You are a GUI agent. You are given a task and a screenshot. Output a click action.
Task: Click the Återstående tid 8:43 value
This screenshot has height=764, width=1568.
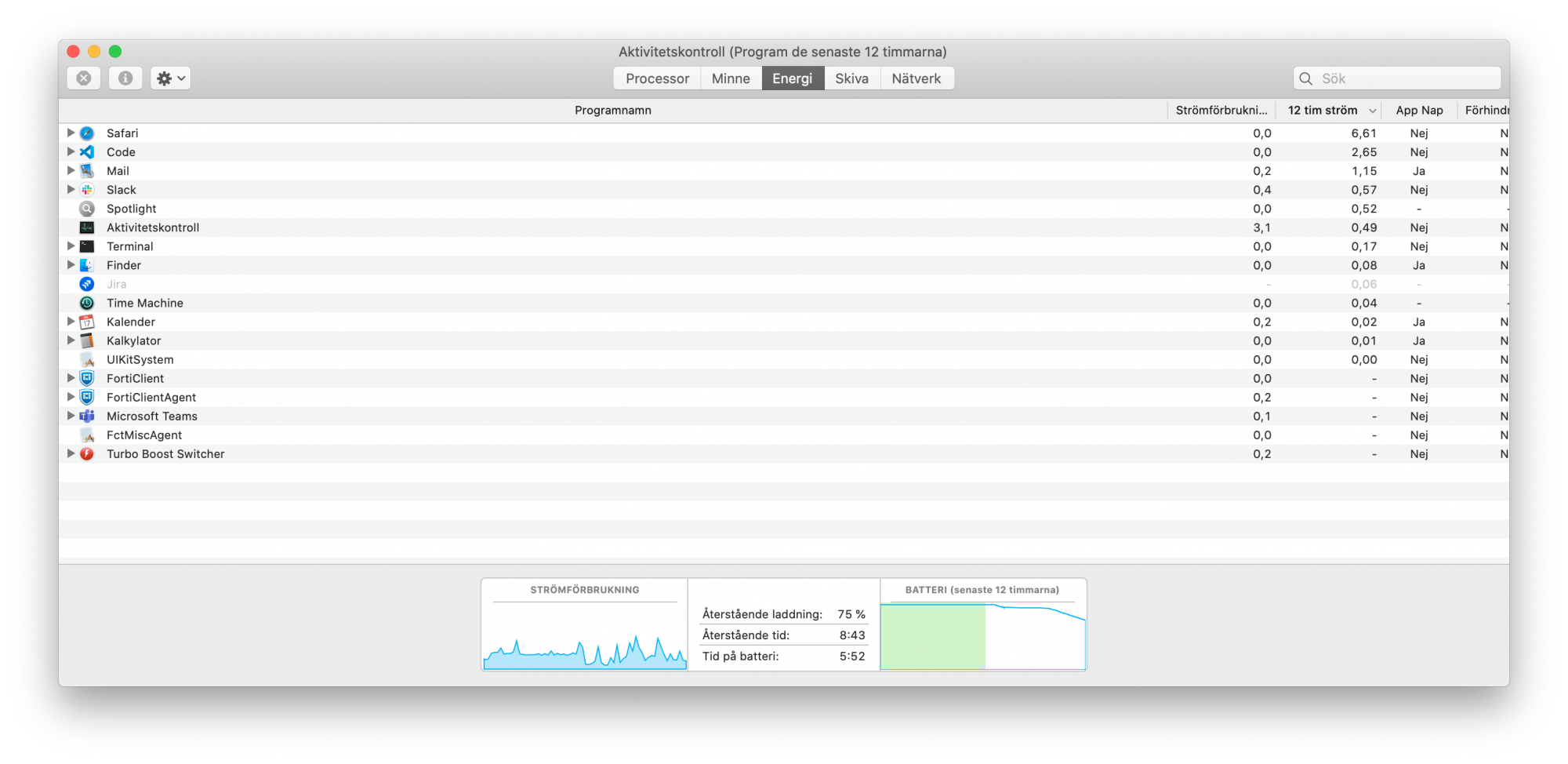coord(852,635)
